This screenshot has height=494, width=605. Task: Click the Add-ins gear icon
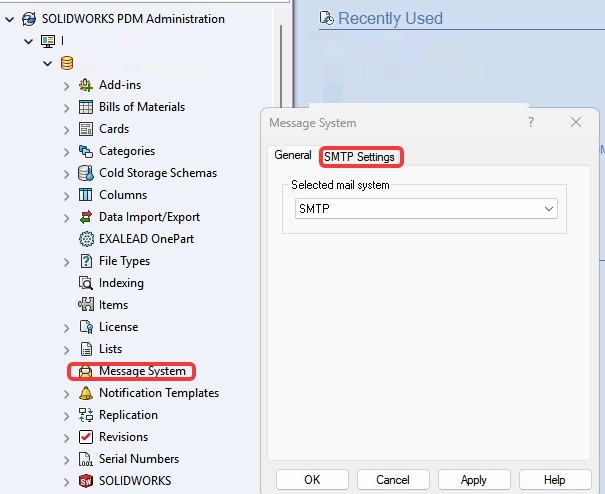tap(86, 85)
